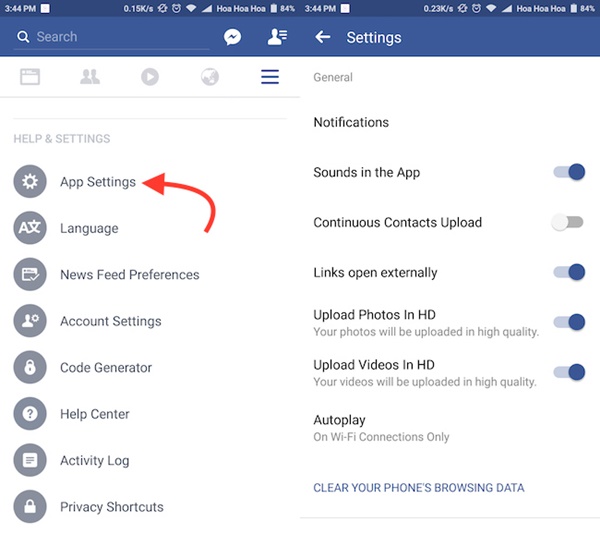
Task: Select the Upload Photos In HD label
Action: 374,315
